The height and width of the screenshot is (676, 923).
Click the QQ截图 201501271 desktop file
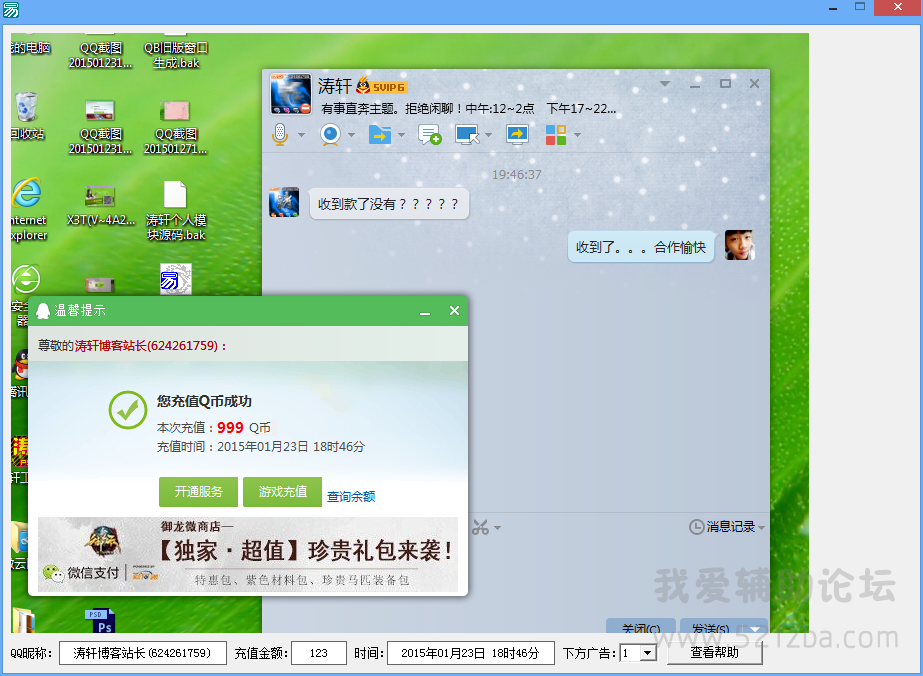click(175, 128)
